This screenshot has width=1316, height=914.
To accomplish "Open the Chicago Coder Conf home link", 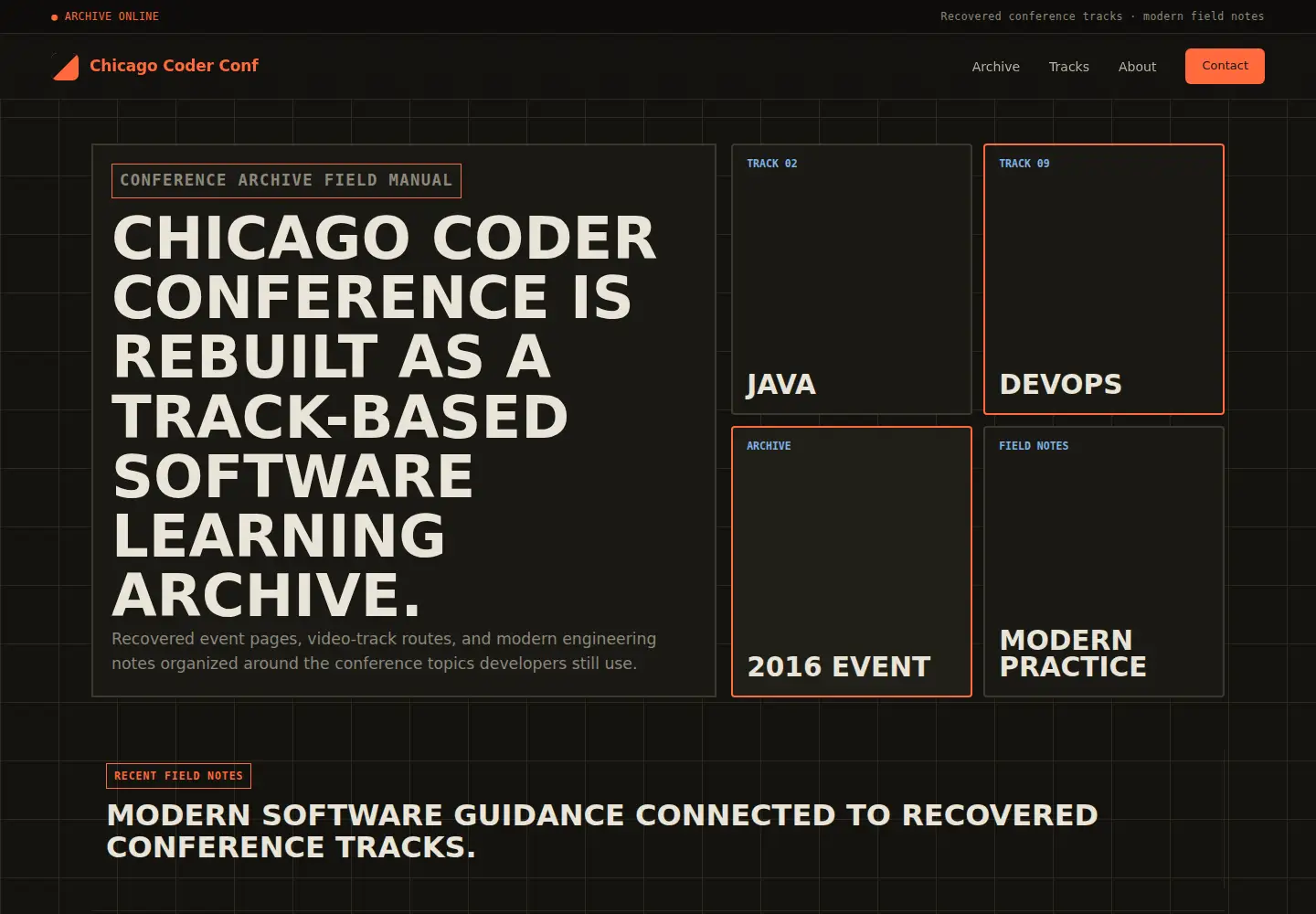I will [155, 67].
